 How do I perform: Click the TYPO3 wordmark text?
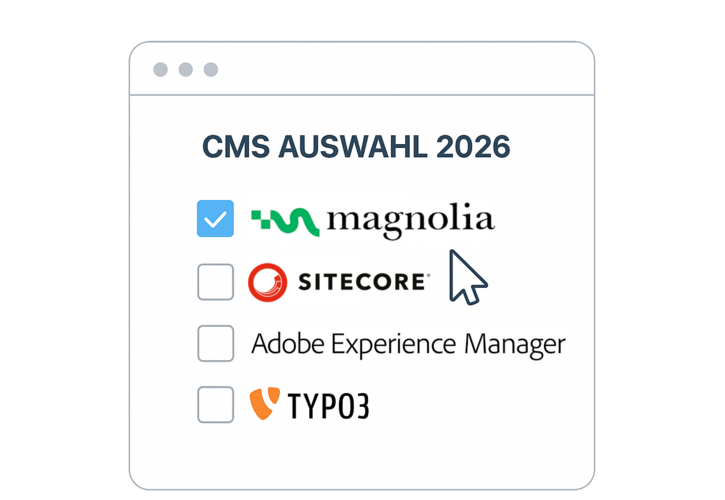click(x=328, y=406)
